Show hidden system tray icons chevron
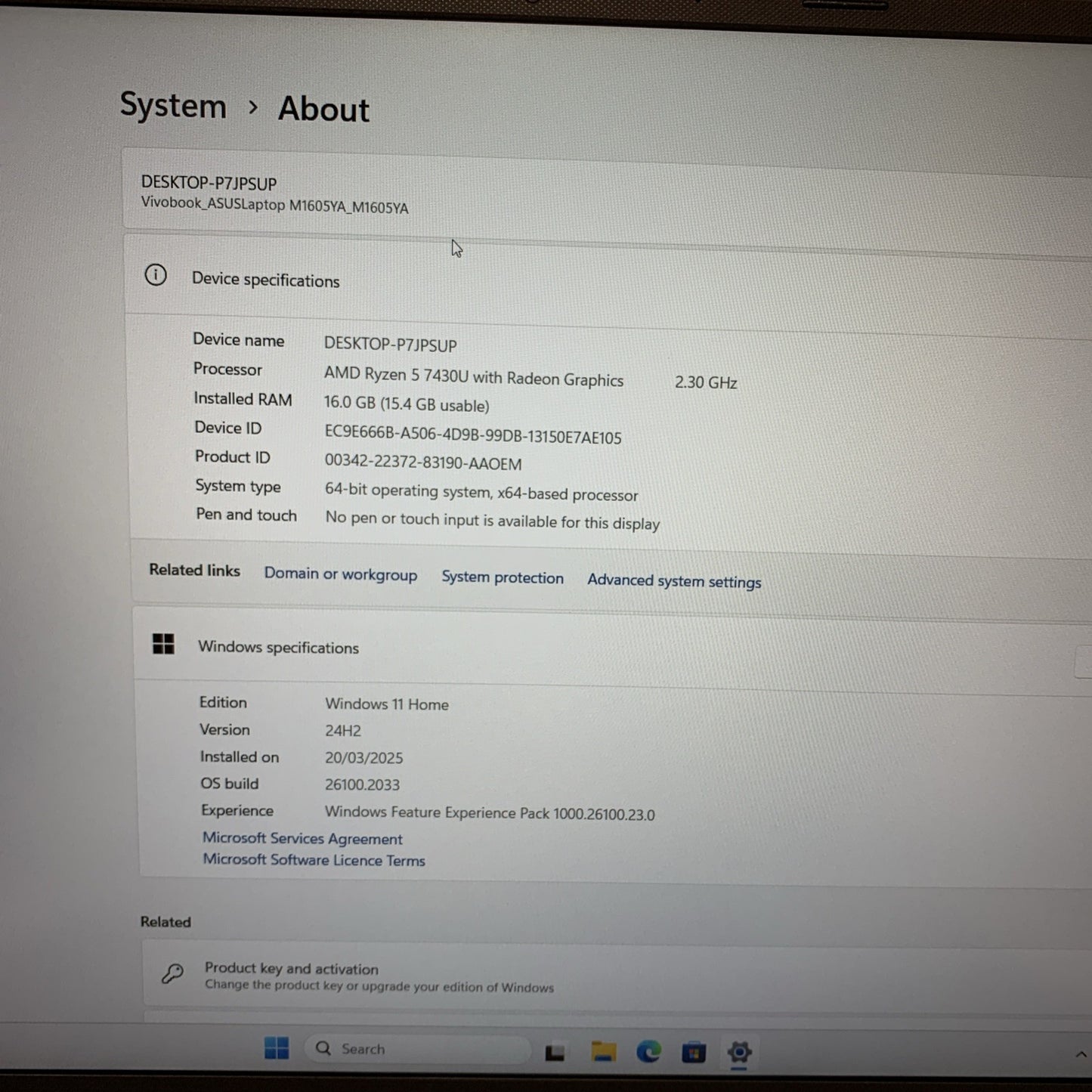Viewport: 1092px width, 1092px height. point(1080,1055)
